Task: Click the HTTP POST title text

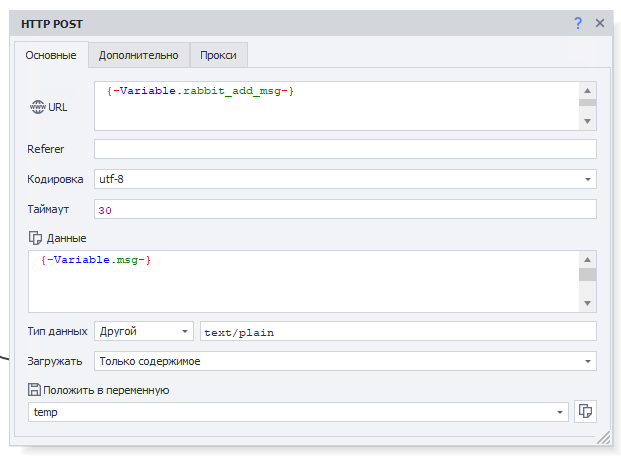Action: click(x=52, y=24)
